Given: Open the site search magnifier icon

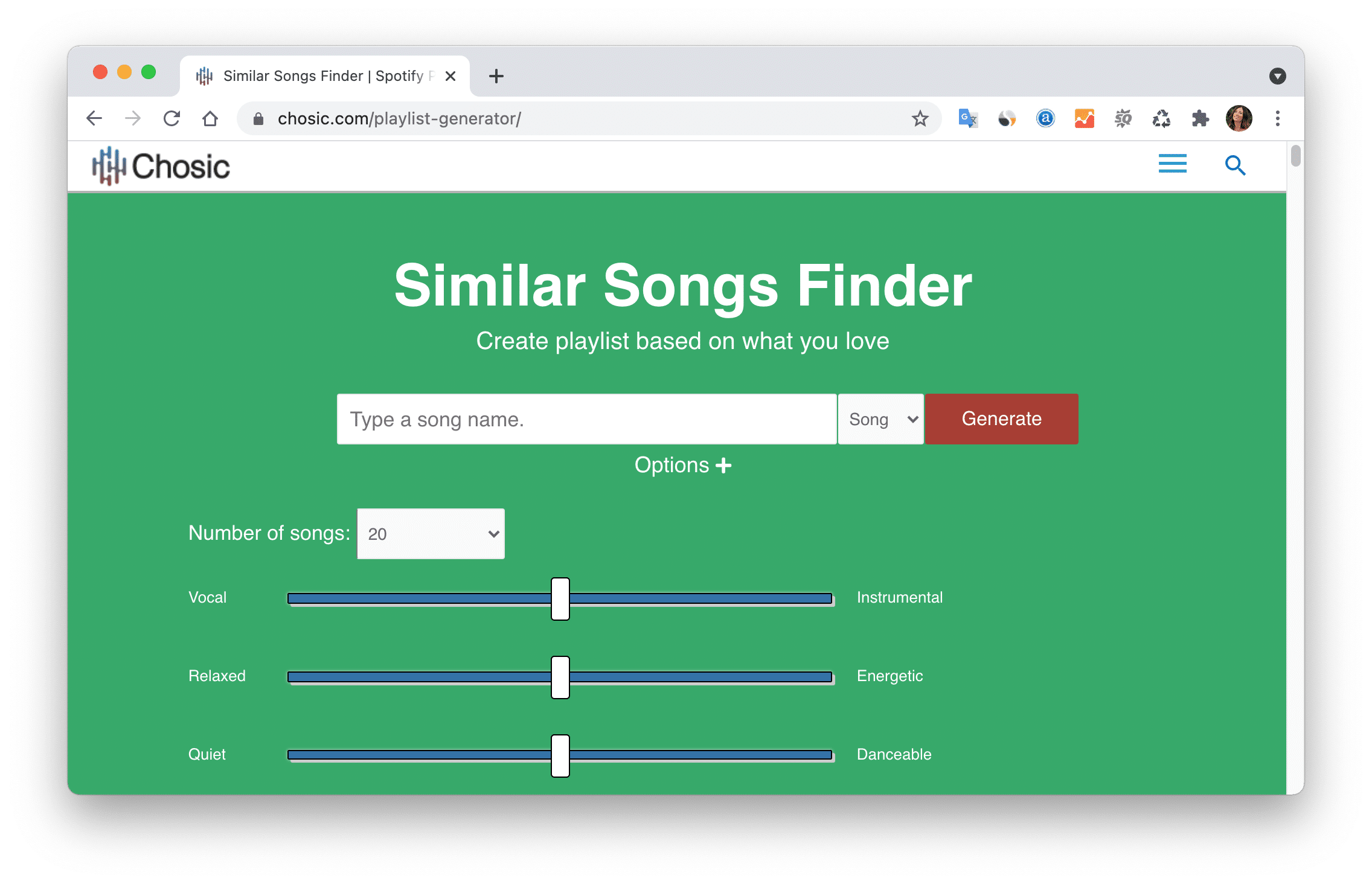Looking at the screenshot, I should coord(1236,164).
